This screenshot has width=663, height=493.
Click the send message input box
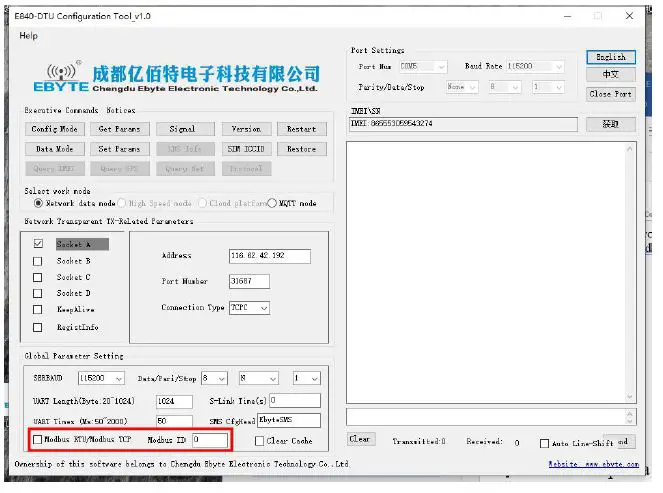tap(486, 417)
